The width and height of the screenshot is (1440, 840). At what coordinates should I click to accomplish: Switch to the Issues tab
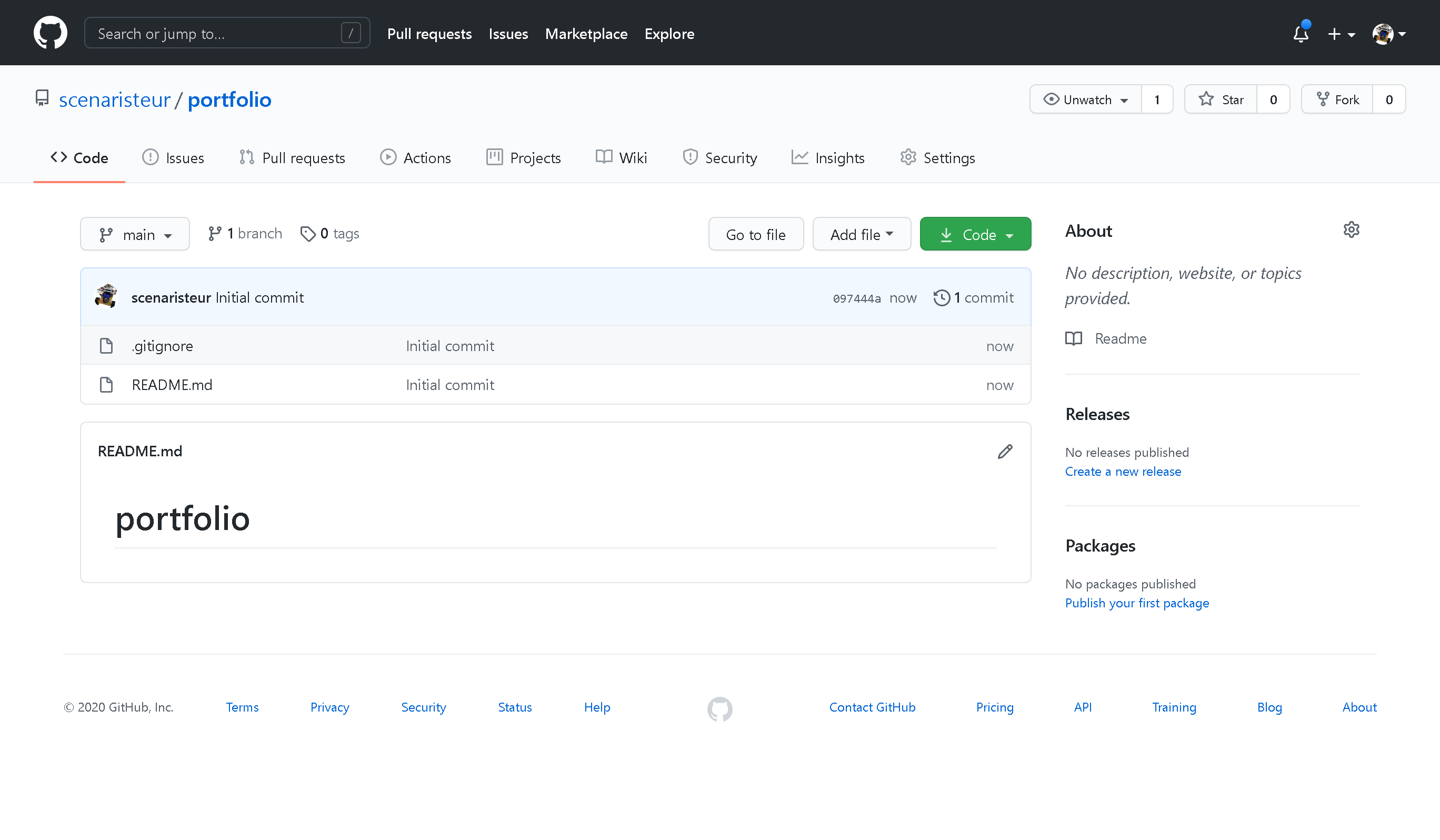click(x=173, y=157)
